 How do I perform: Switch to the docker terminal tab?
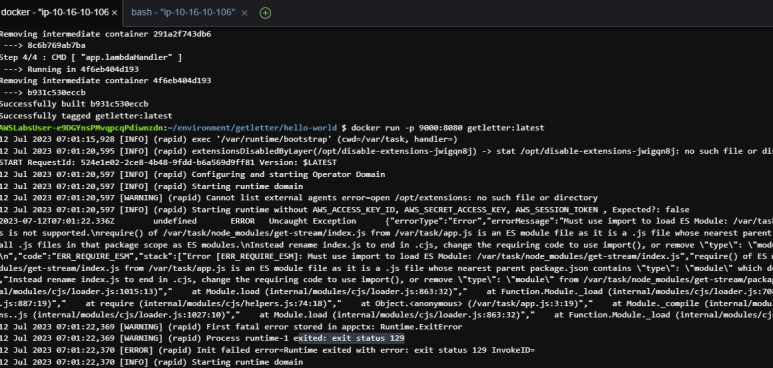[x=54, y=12]
